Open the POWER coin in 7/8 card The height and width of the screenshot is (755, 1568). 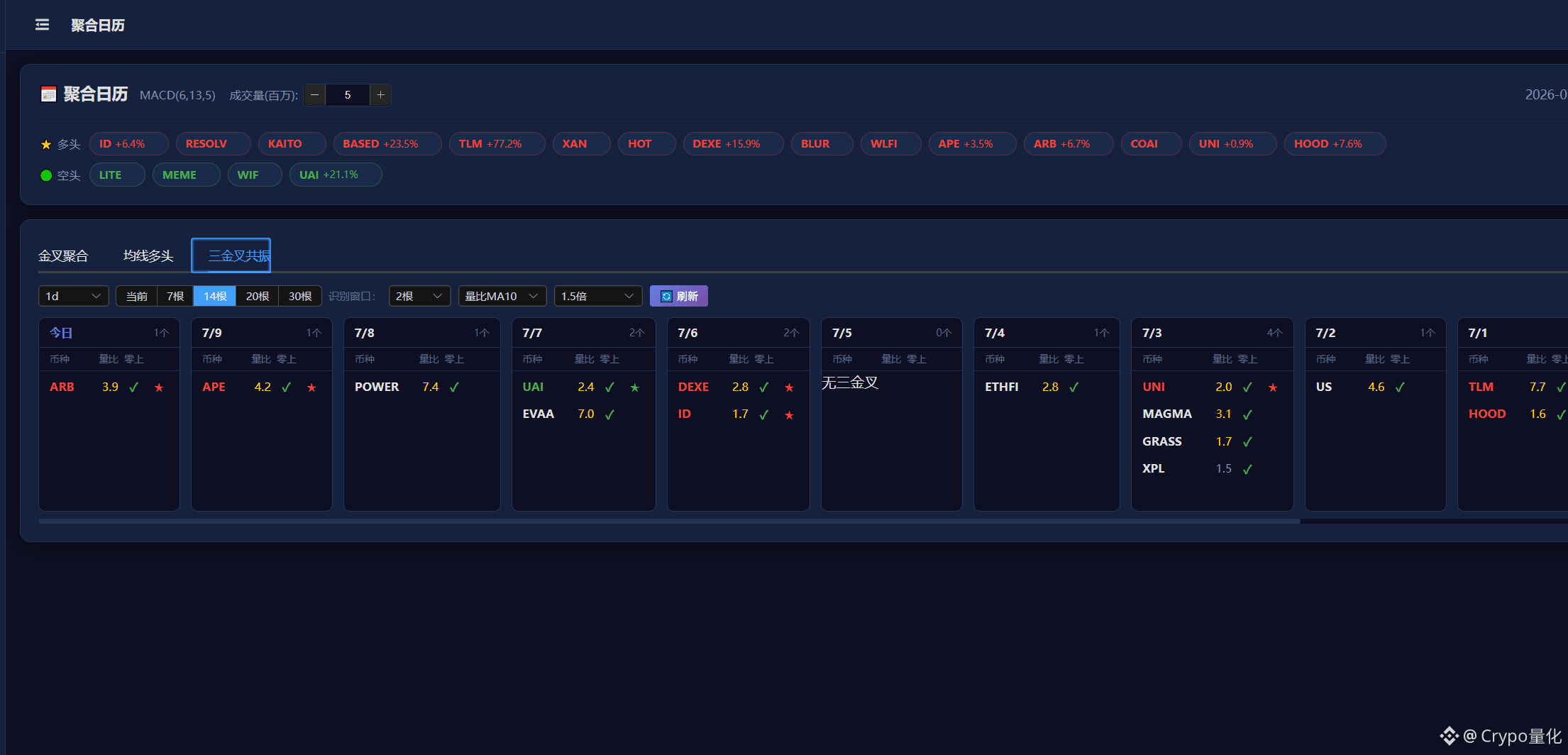[377, 387]
